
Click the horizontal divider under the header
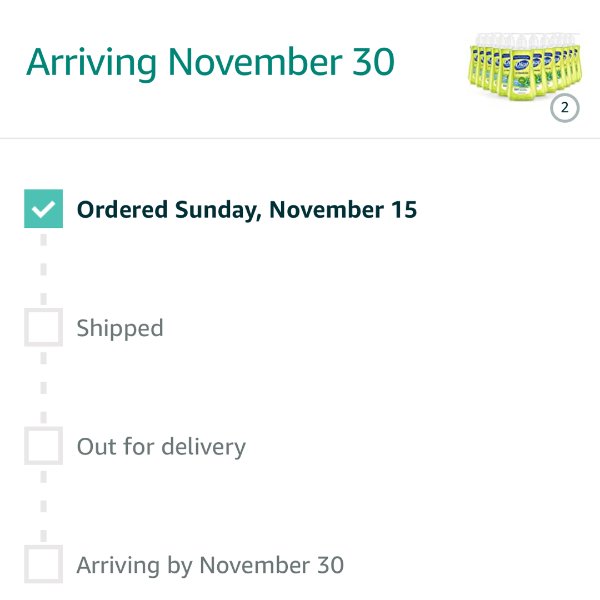[x=300, y=138]
